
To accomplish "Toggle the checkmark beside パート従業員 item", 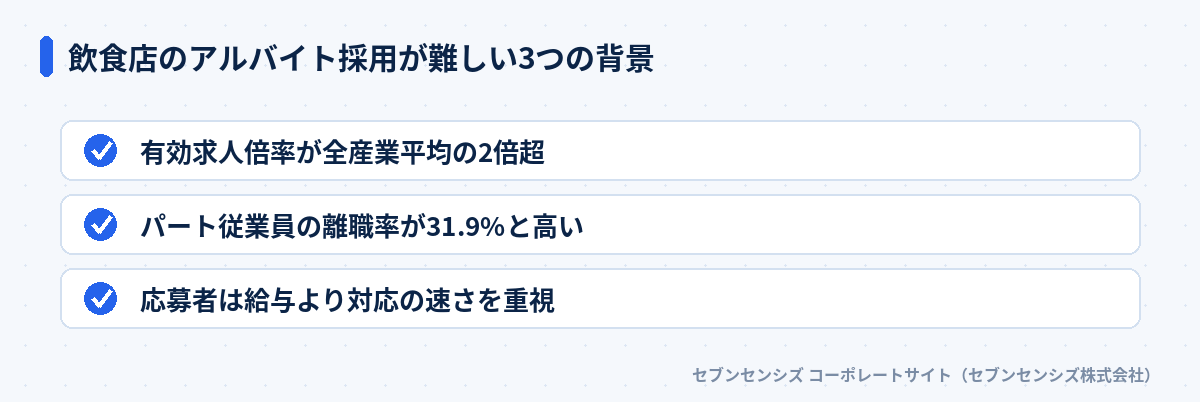I will pos(100,225).
